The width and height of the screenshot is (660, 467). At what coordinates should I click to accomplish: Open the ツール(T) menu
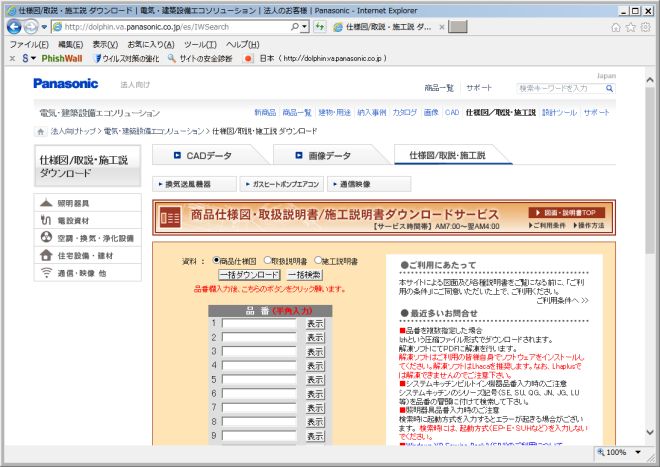(x=200, y=45)
